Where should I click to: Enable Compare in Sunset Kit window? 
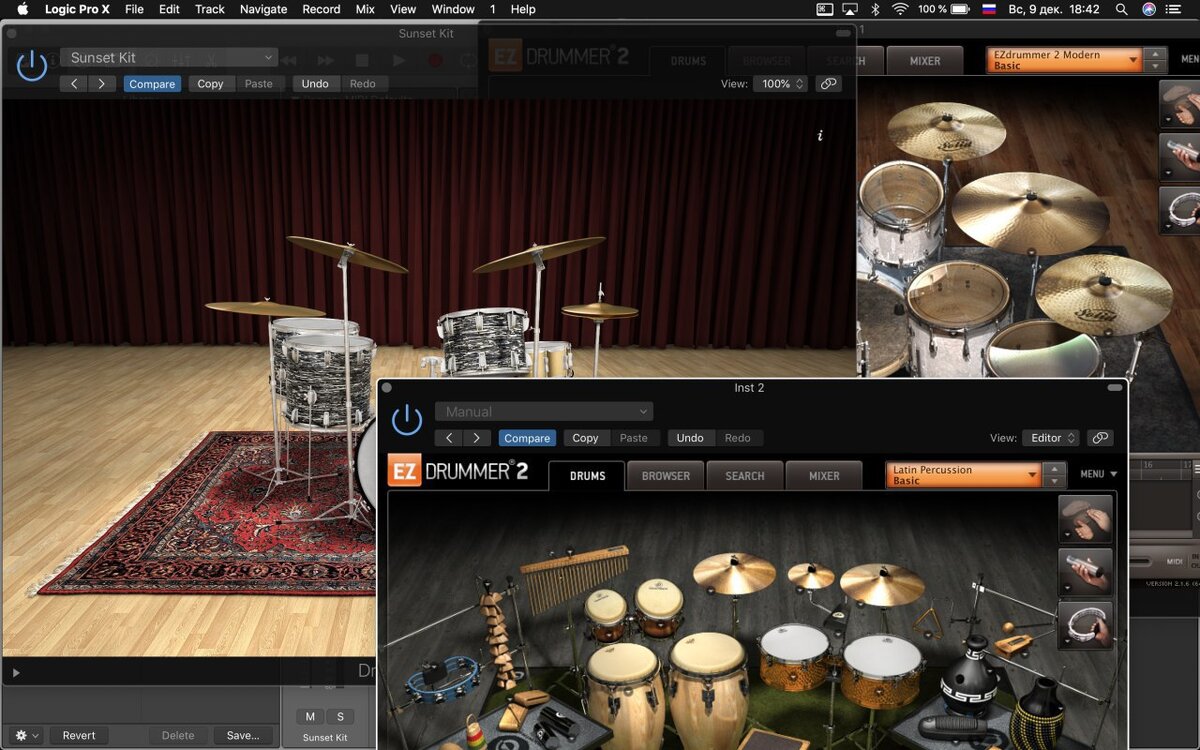click(x=152, y=84)
